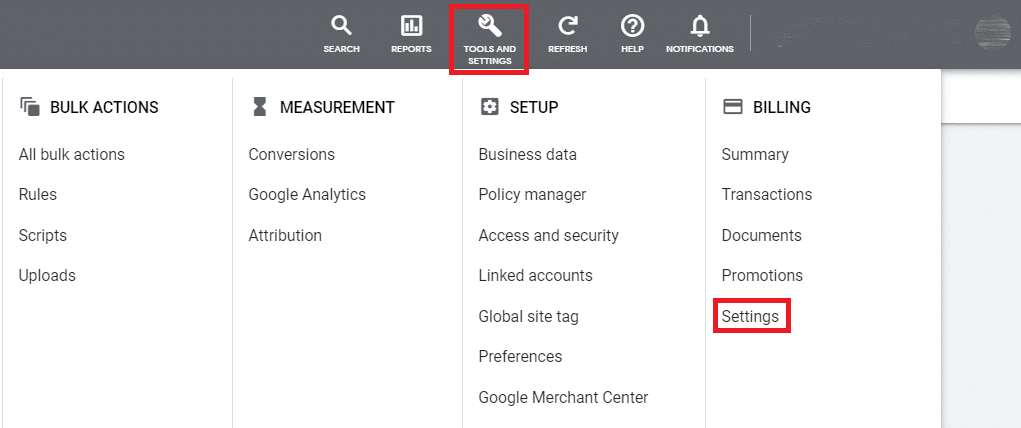The height and width of the screenshot is (428, 1021).
Task: Go to Uploads under Bulk Actions
Action: [x=47, y=275]
